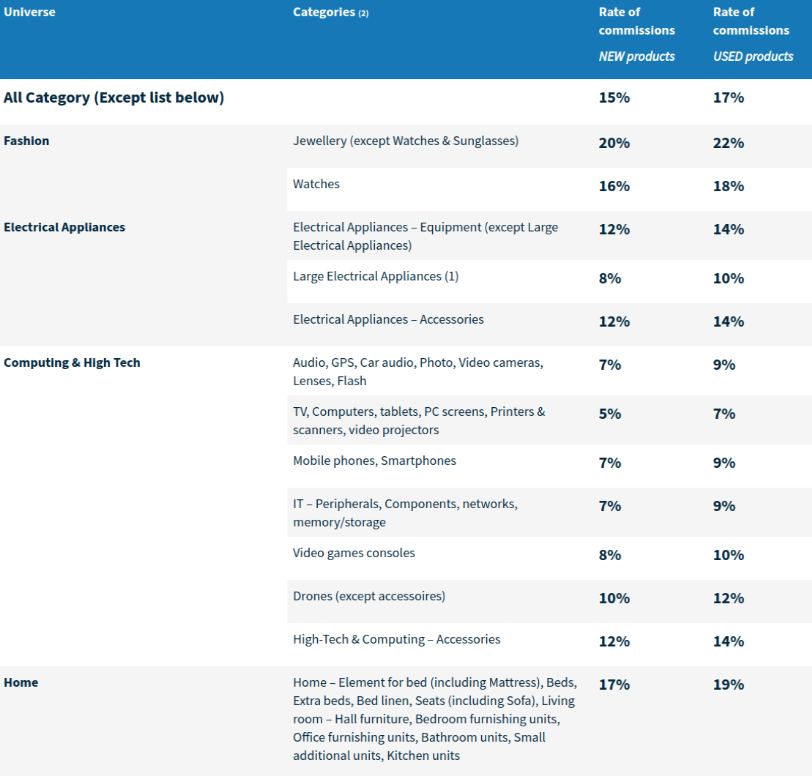812x776 pixels.
Task: Select the 5% new TV, Computers rate
Action: click(x=610, y=414)
